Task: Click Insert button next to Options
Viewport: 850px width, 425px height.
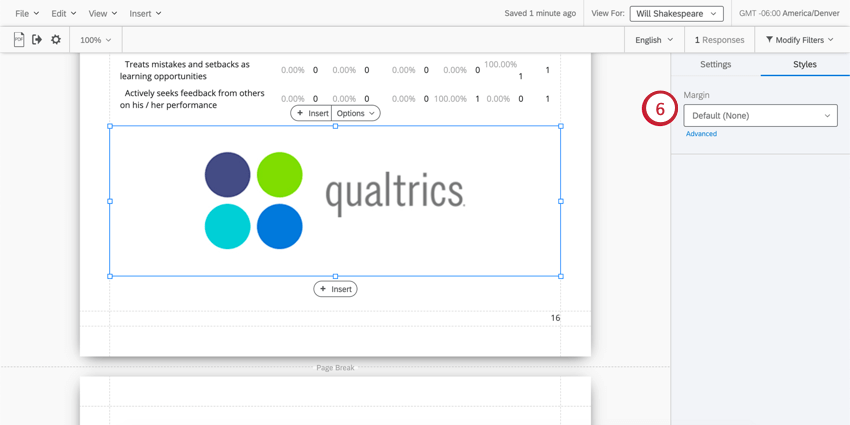Action: click(x=311, y=113)
